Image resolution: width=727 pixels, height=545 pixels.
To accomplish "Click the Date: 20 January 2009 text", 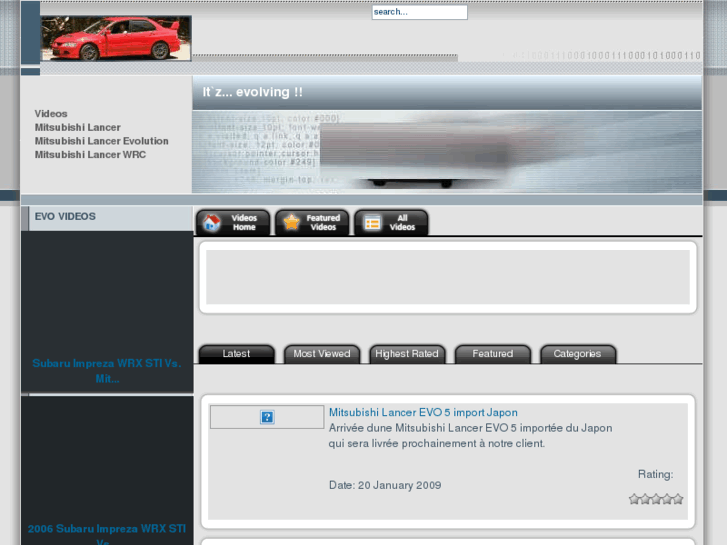I will 385,485.
